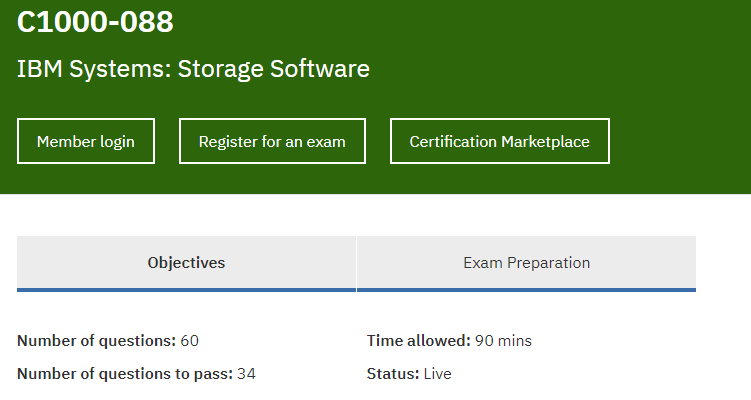Open the Member login button
Image resolution: width=751 pixels, height=400 pixels.
click(x=86, y=141)
